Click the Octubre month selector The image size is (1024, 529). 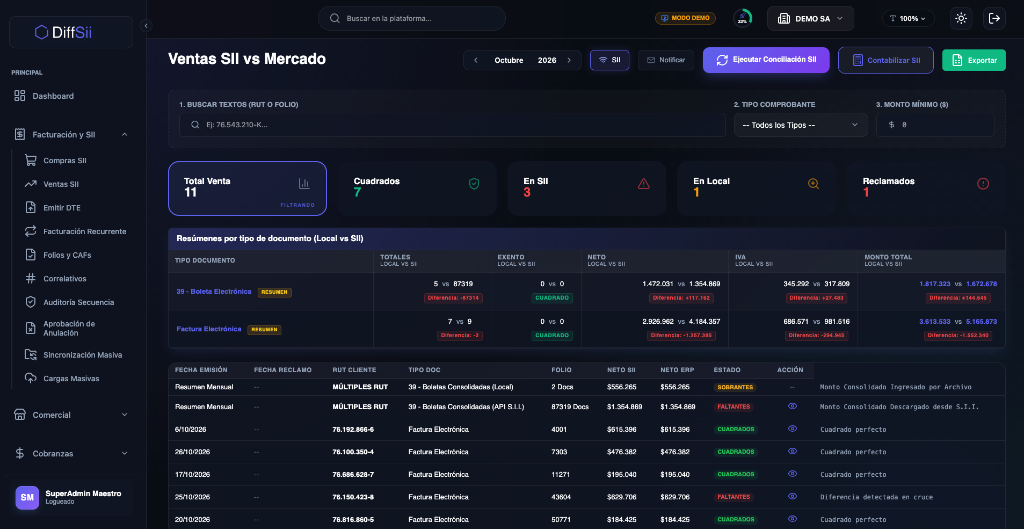click(509, 60)
